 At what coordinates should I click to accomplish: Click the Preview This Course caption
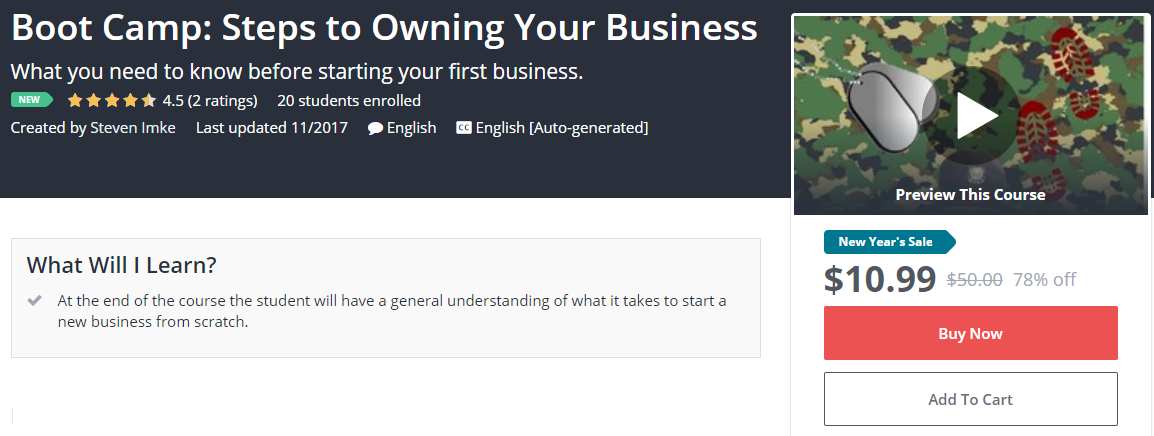[970, 195]
